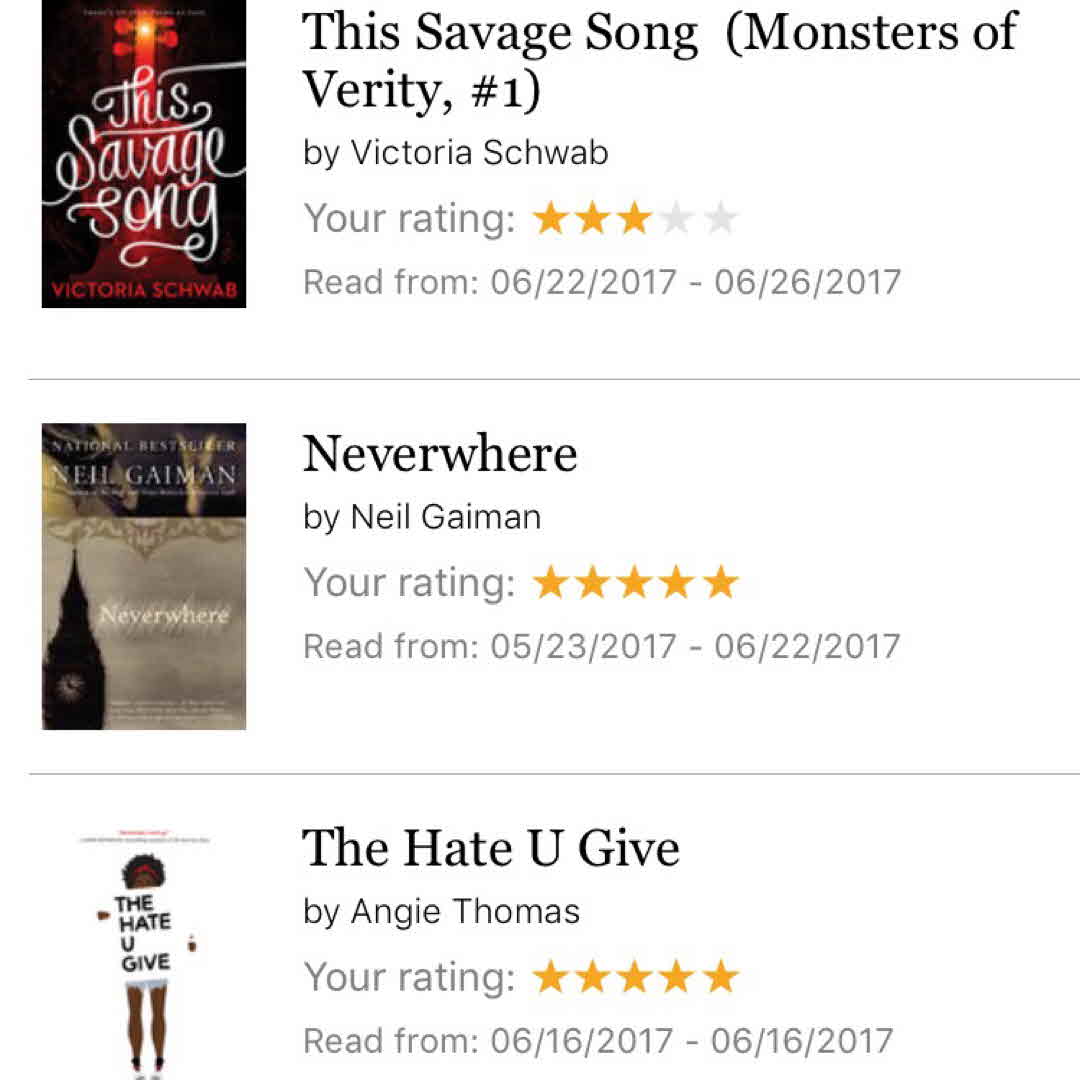Image resolution: width=1080 pixels, height=1080 pixels.
Task: Rate This Savage Song five stars
Action: tap(720, 218)
